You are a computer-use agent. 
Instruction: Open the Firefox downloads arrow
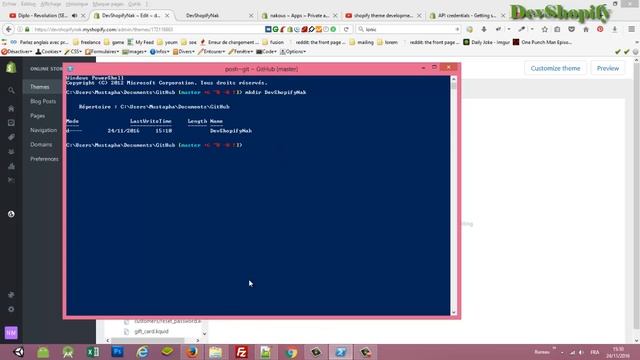pyautogui.click(x=614, y=29)
